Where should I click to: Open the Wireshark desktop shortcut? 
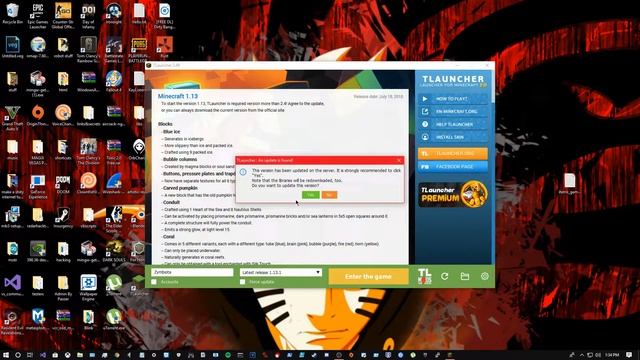pyautogui.click(x=113, y=184)
